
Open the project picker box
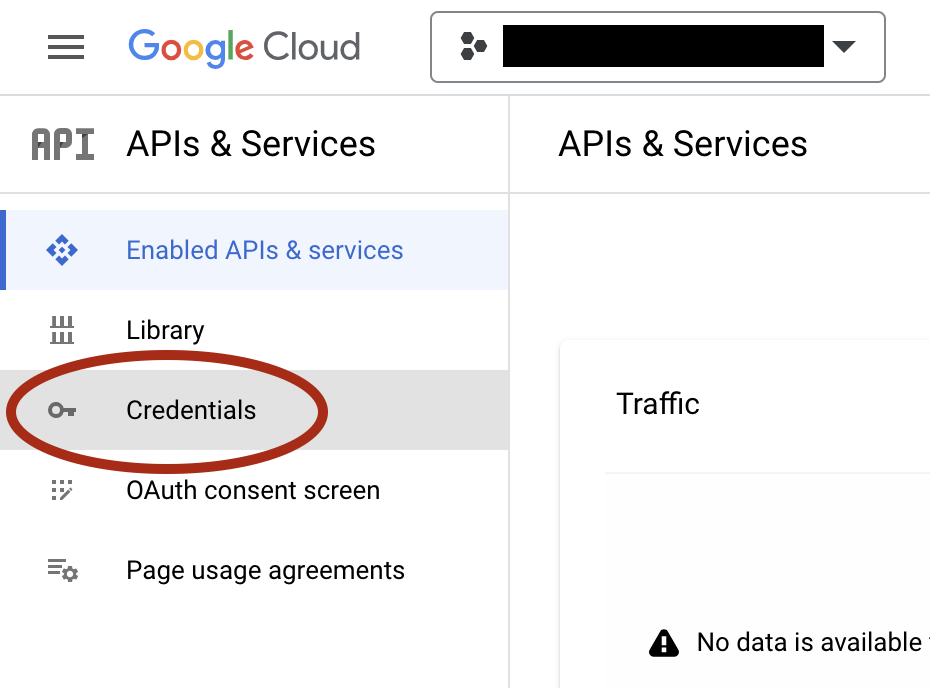[658, 47]
